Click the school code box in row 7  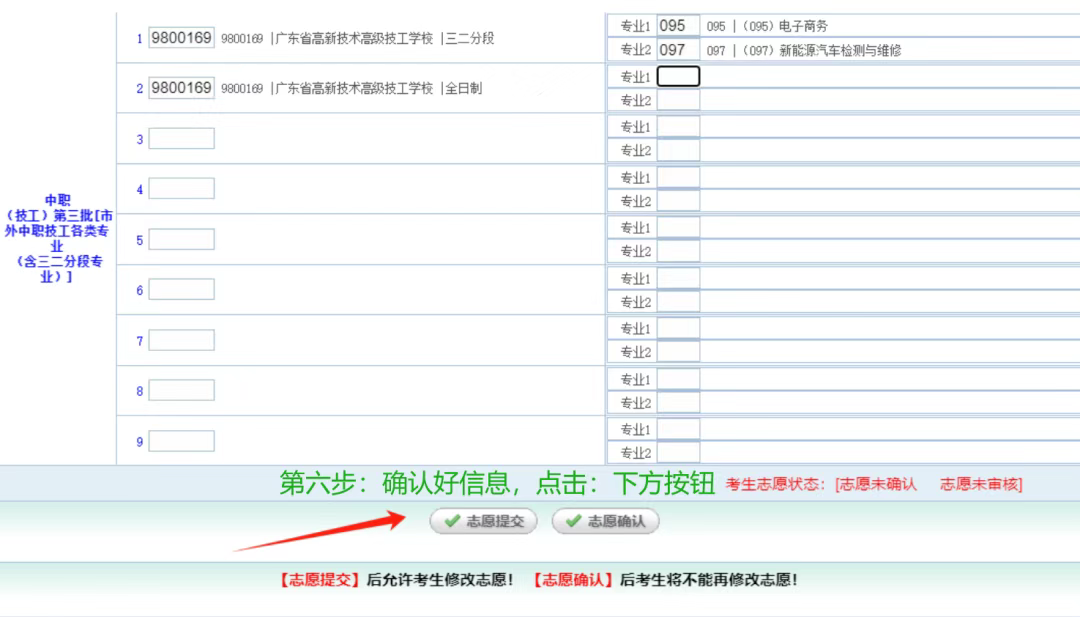coord(182,339)
